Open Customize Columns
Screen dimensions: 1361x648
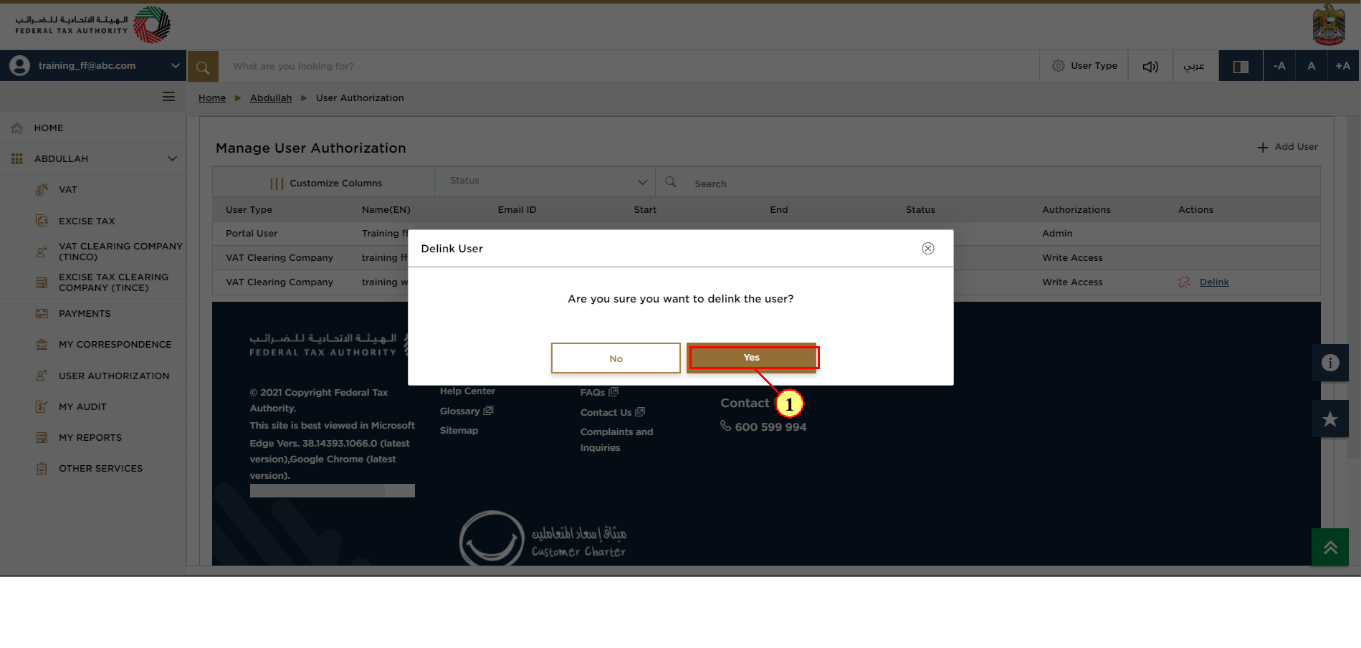326,183
